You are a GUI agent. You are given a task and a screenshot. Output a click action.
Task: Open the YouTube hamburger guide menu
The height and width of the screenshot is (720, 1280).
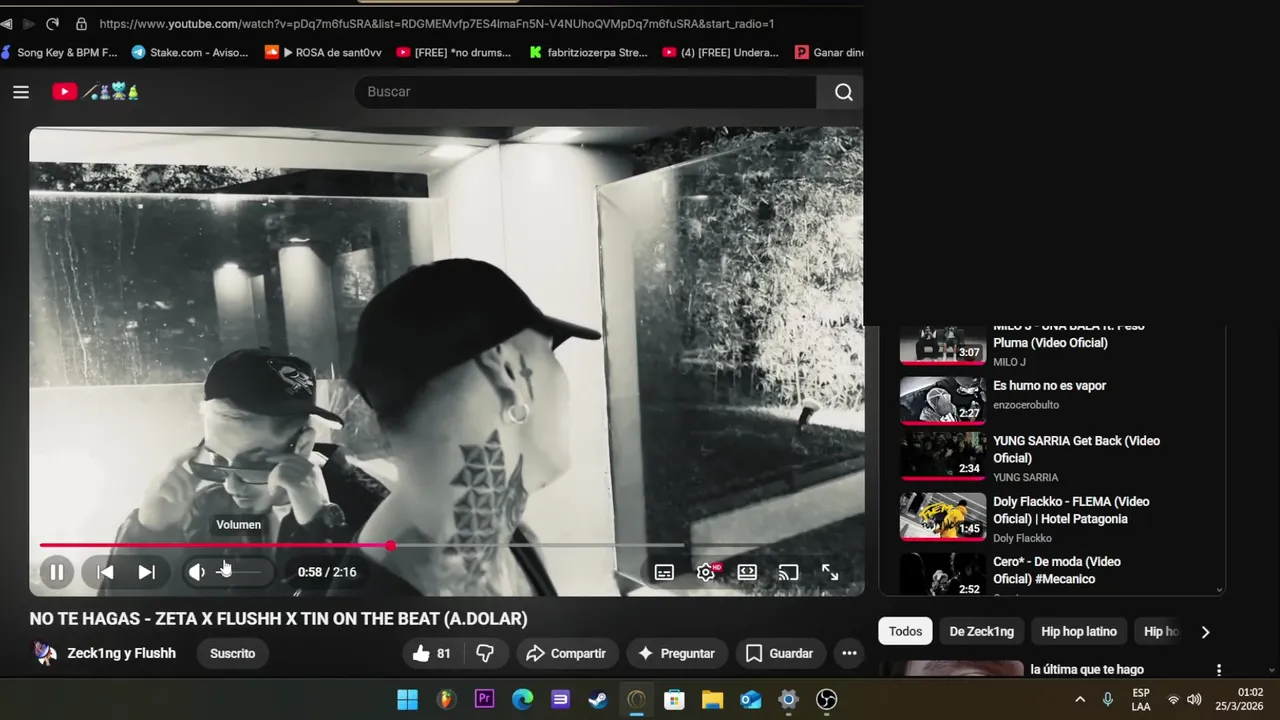(x=21, y=92)
